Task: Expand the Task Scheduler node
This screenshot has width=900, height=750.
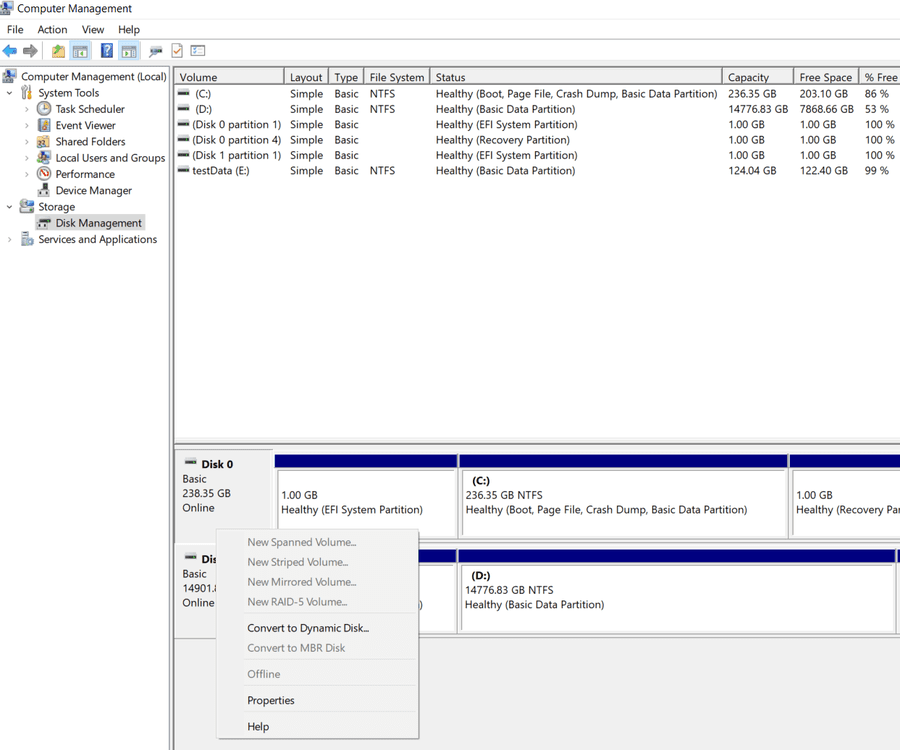Action: click(x=26, y=109)
